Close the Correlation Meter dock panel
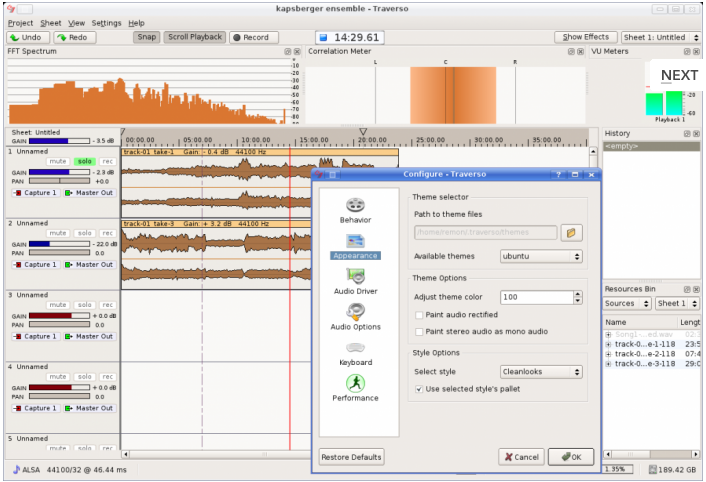 coord(580,52)
